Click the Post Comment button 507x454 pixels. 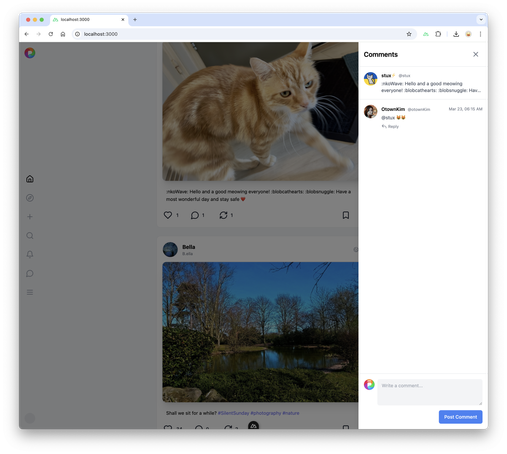point(460,417)
